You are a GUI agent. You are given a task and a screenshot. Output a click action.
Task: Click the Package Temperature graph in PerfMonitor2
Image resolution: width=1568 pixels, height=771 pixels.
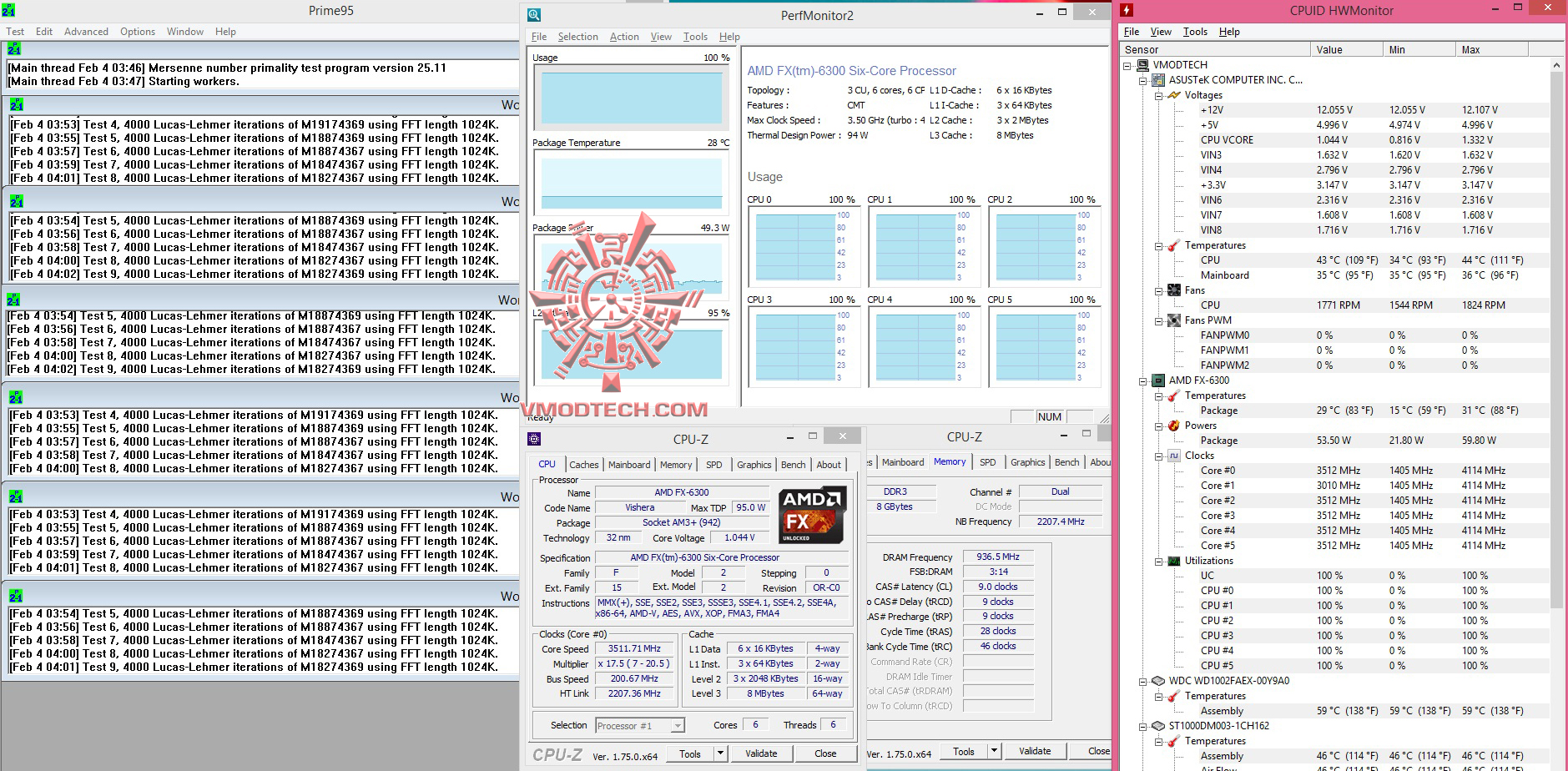(631, 184)
